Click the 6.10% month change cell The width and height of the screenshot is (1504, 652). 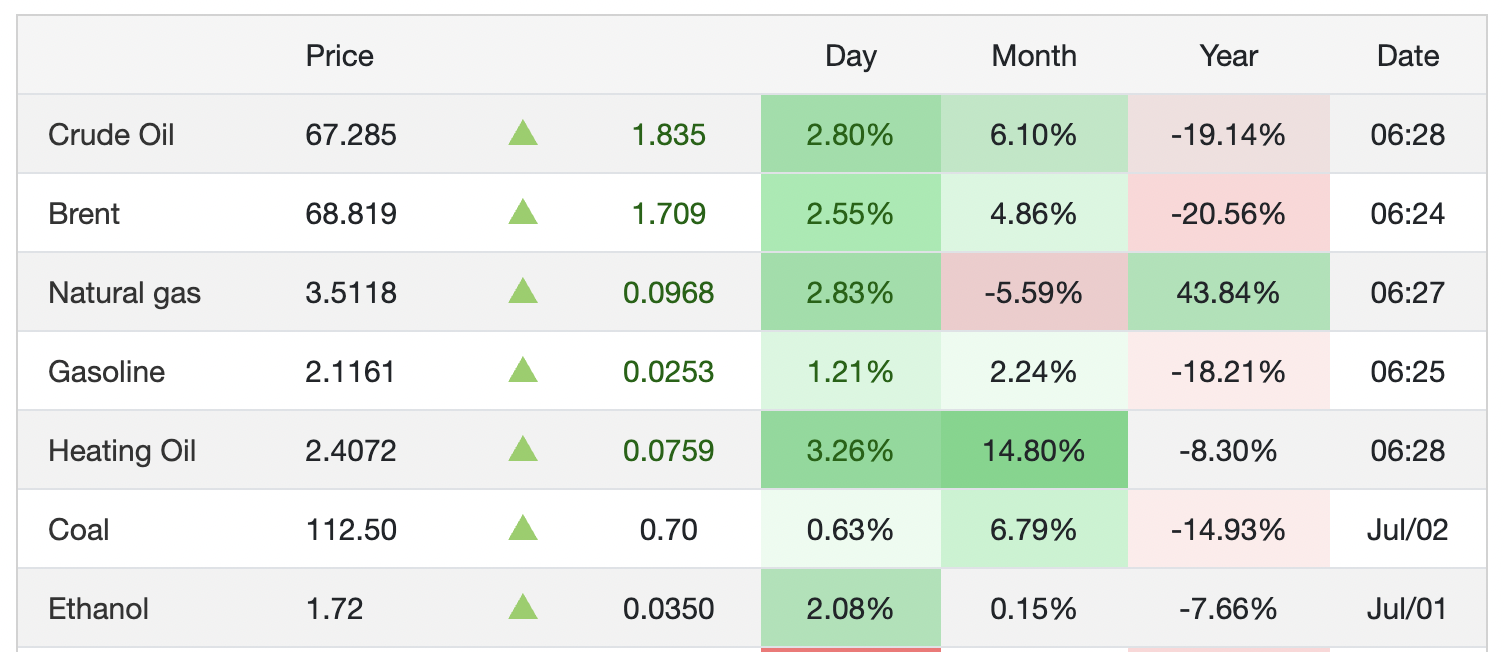1034,134
